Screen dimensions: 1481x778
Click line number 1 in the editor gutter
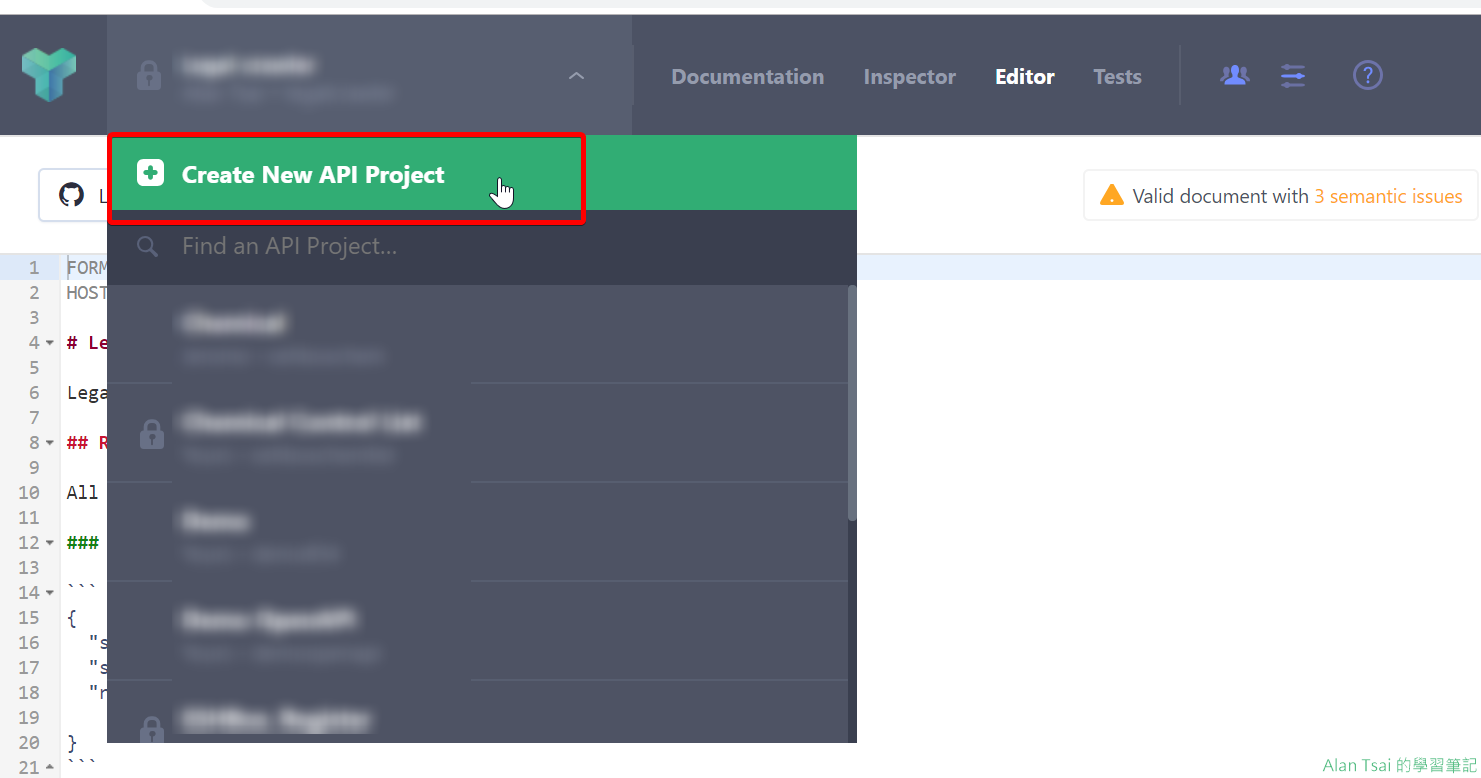tap(34, 268)
